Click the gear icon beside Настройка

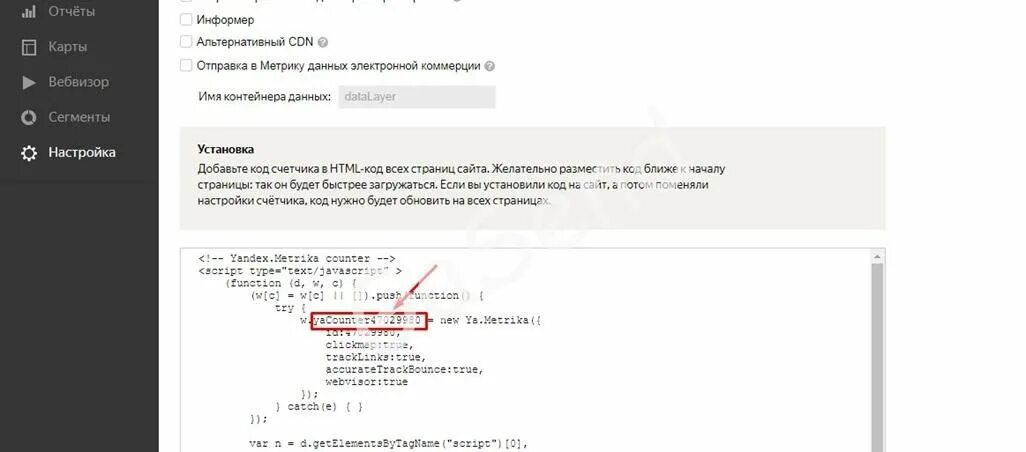(x=29, y=153)
